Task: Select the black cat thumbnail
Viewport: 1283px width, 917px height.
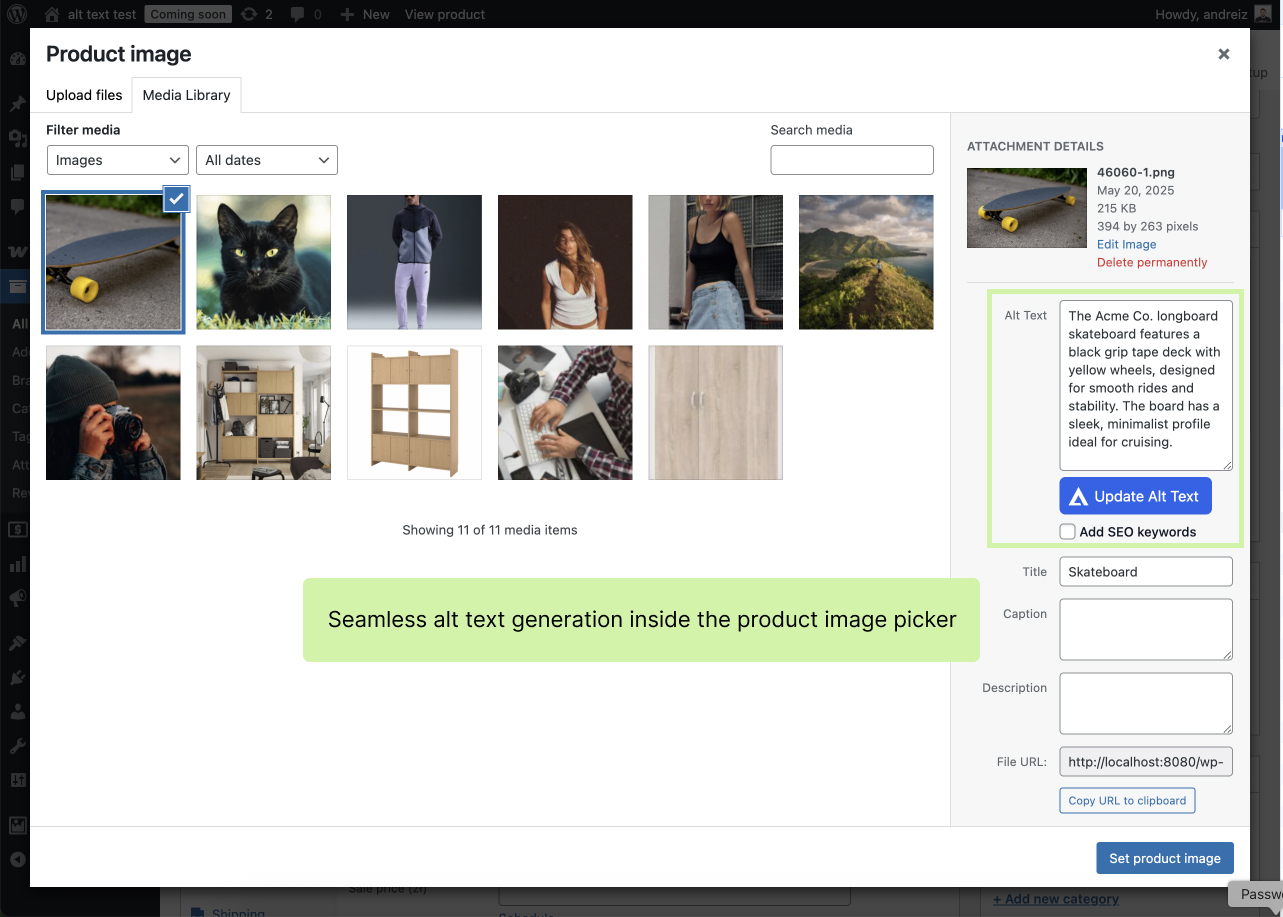Action: coord(264,262)
